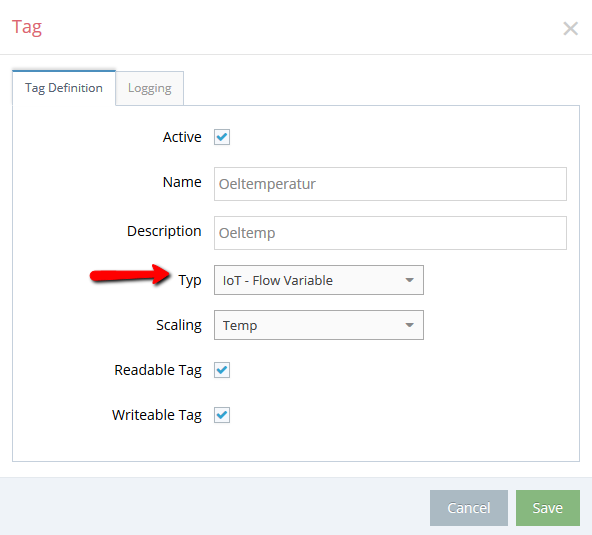This screenshot has width=592, height=535.
Task: Click the Tag dialog title
Action: click(27, 28)
